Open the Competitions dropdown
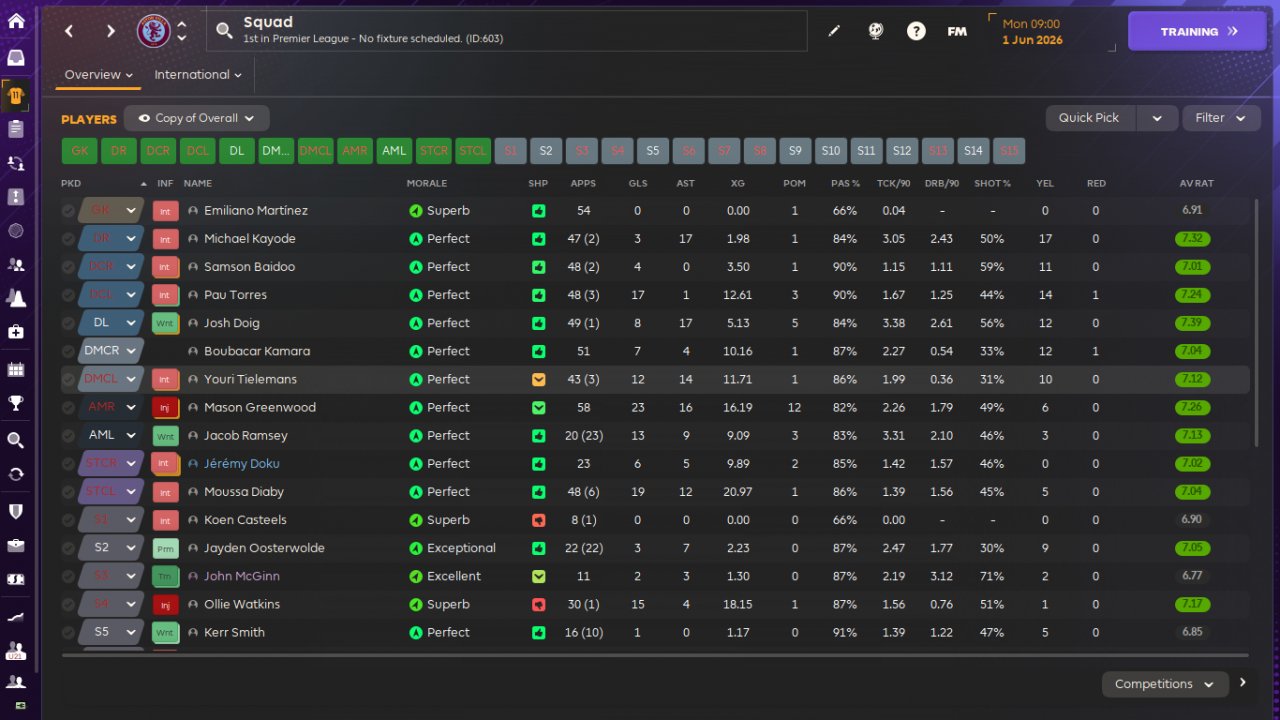The image size is (1280, 720). [x=1164, y=684]
